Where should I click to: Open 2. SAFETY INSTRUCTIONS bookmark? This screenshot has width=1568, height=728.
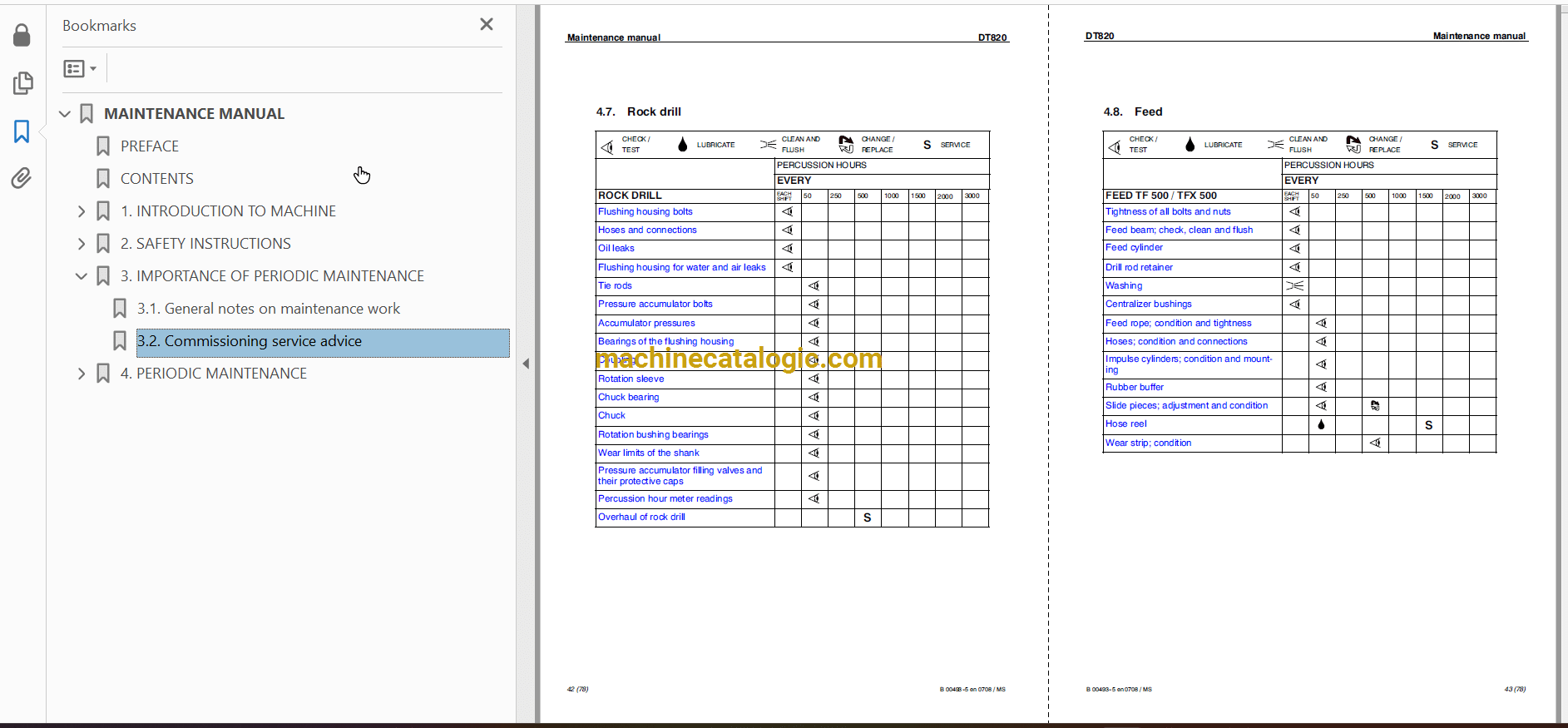205,244
